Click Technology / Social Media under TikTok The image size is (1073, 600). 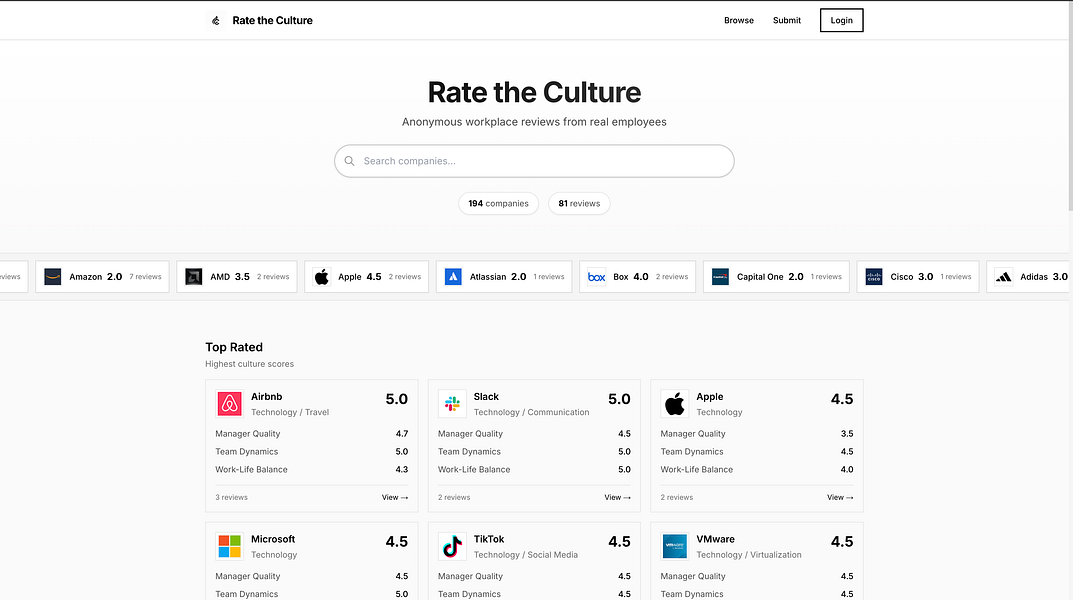click(526, 555)
